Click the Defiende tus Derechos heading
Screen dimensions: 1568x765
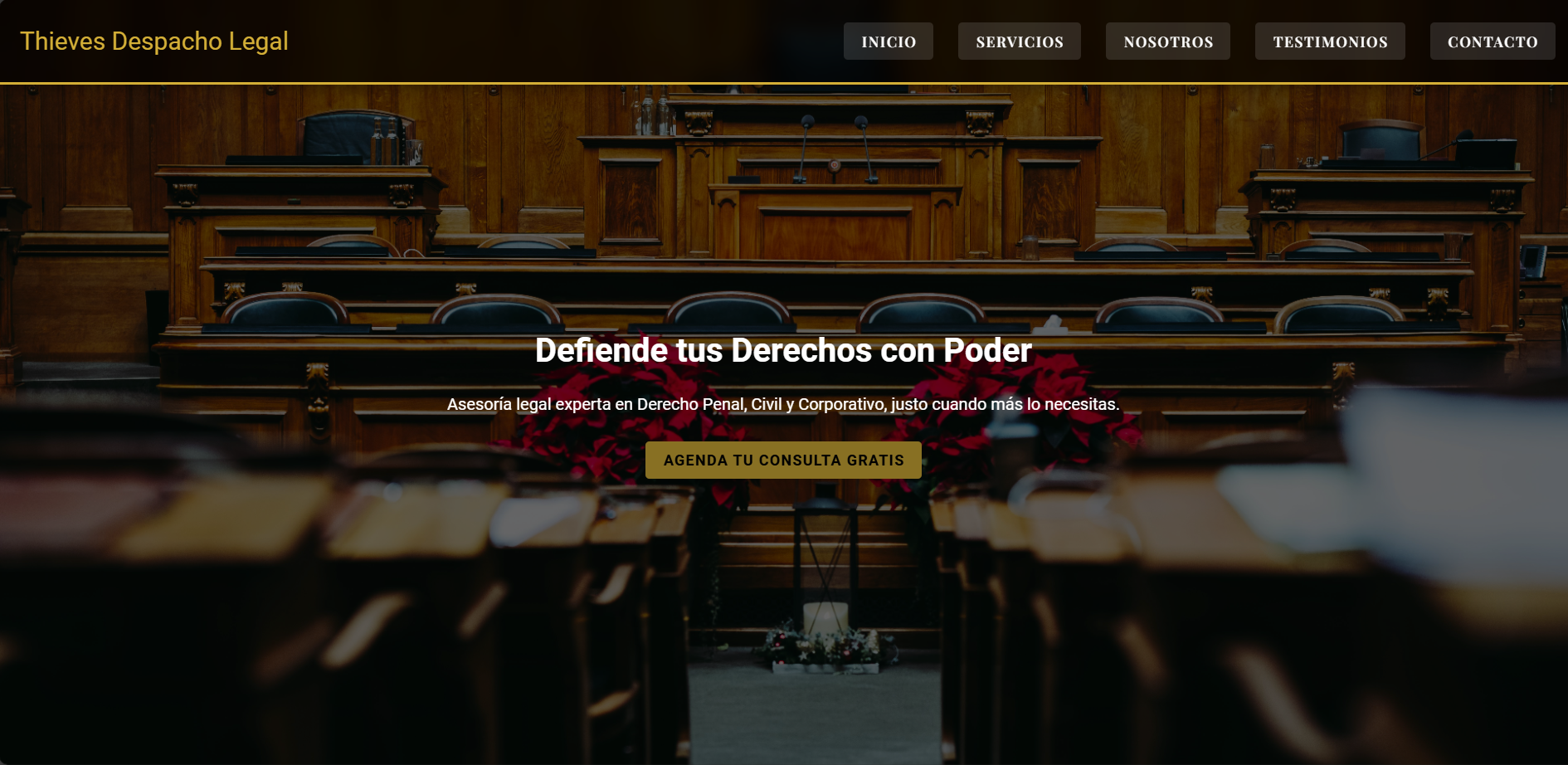782,349
